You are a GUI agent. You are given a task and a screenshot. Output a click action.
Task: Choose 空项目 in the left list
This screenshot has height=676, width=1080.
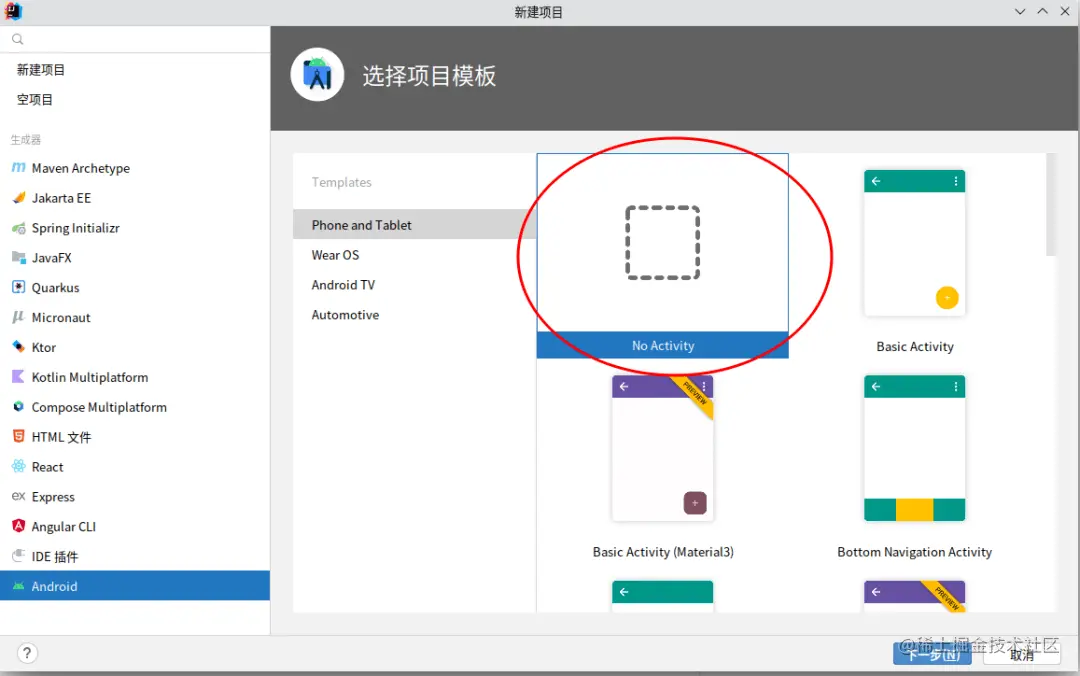pos(34,99)
